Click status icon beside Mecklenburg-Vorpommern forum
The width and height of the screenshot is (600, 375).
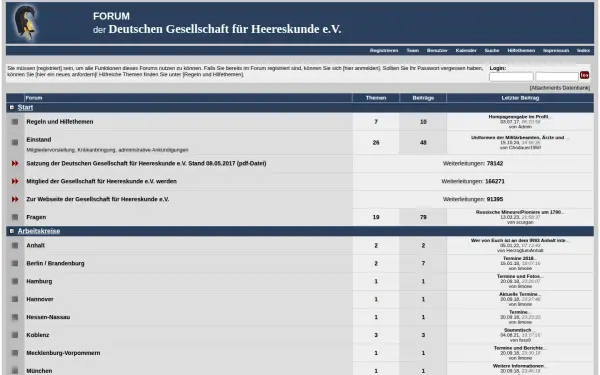(x=15, y=353)
